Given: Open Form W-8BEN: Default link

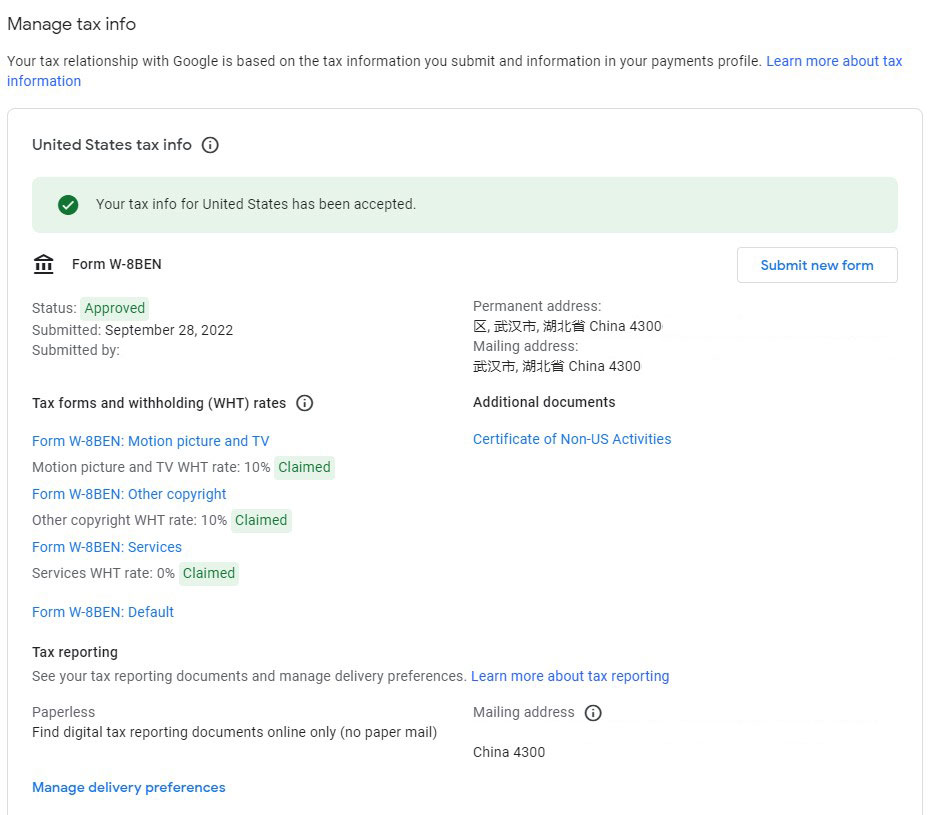Looking at the screenshot, I should coord(103,612).
